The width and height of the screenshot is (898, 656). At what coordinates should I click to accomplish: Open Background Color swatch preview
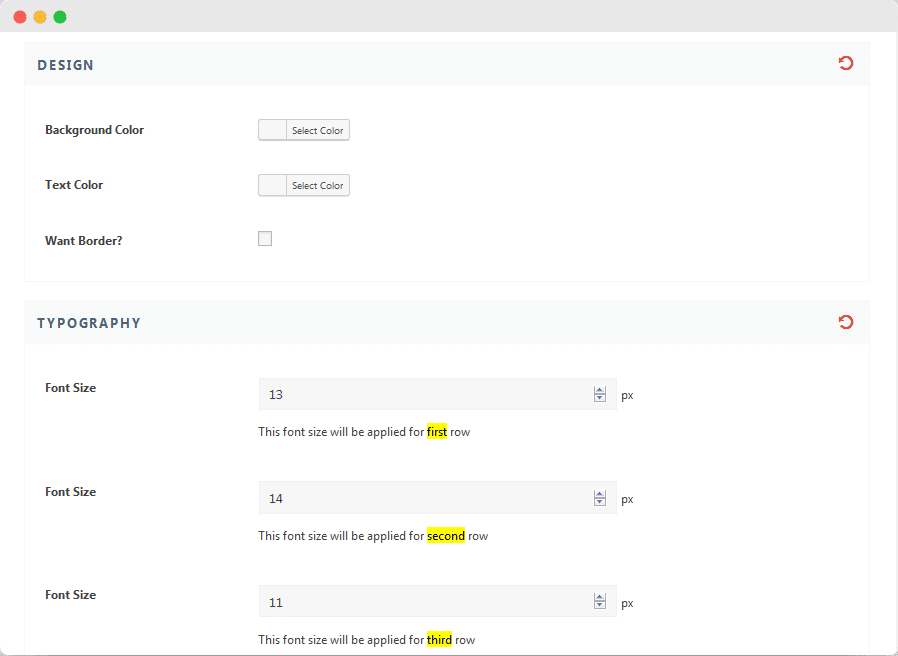pos(273,130)
